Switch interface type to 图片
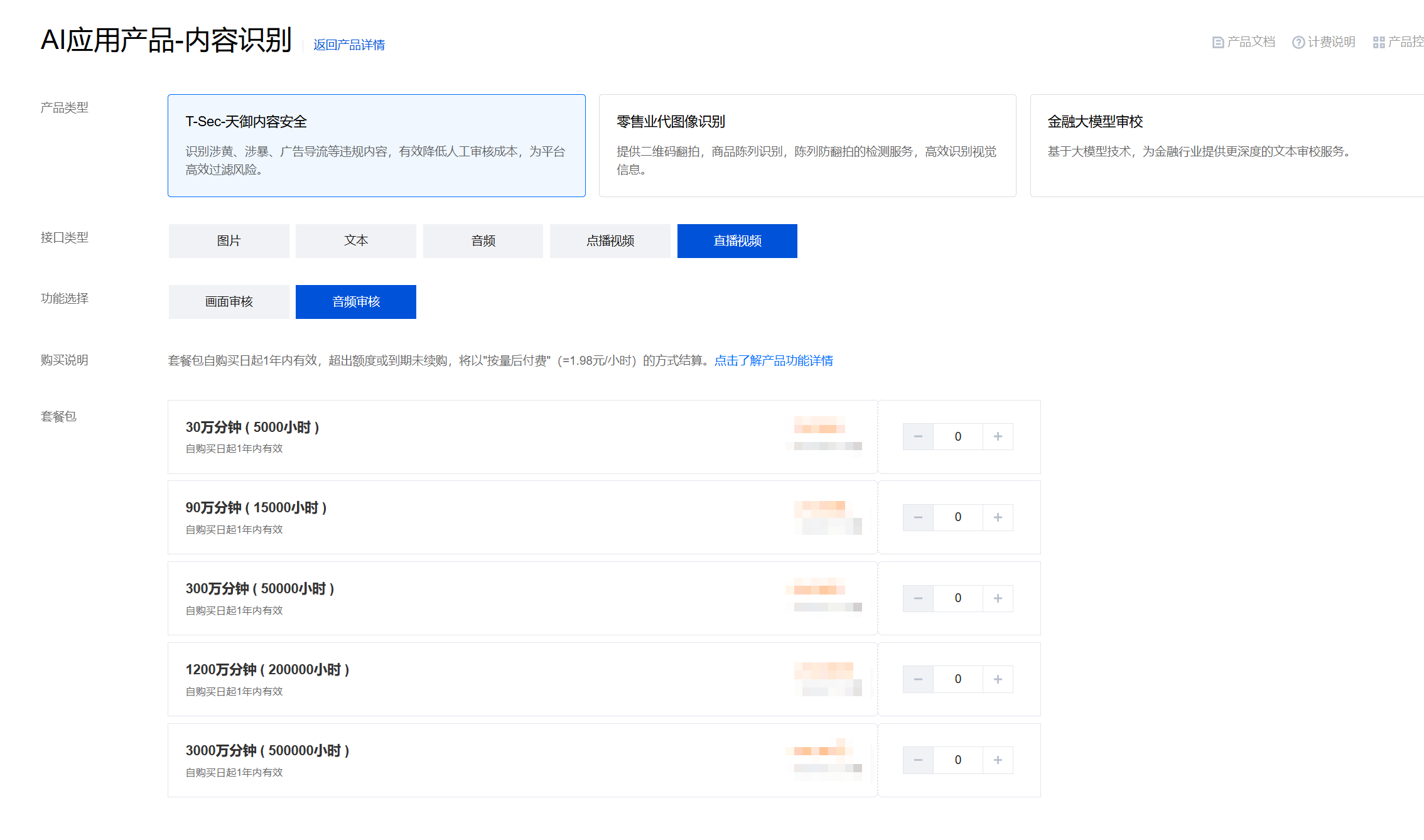Viewport: 1424px width, 840px height. click(x=229, y=240)
